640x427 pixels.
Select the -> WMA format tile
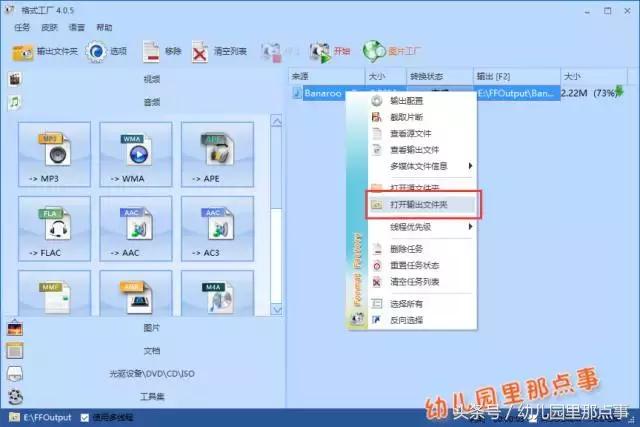[136, 154]
